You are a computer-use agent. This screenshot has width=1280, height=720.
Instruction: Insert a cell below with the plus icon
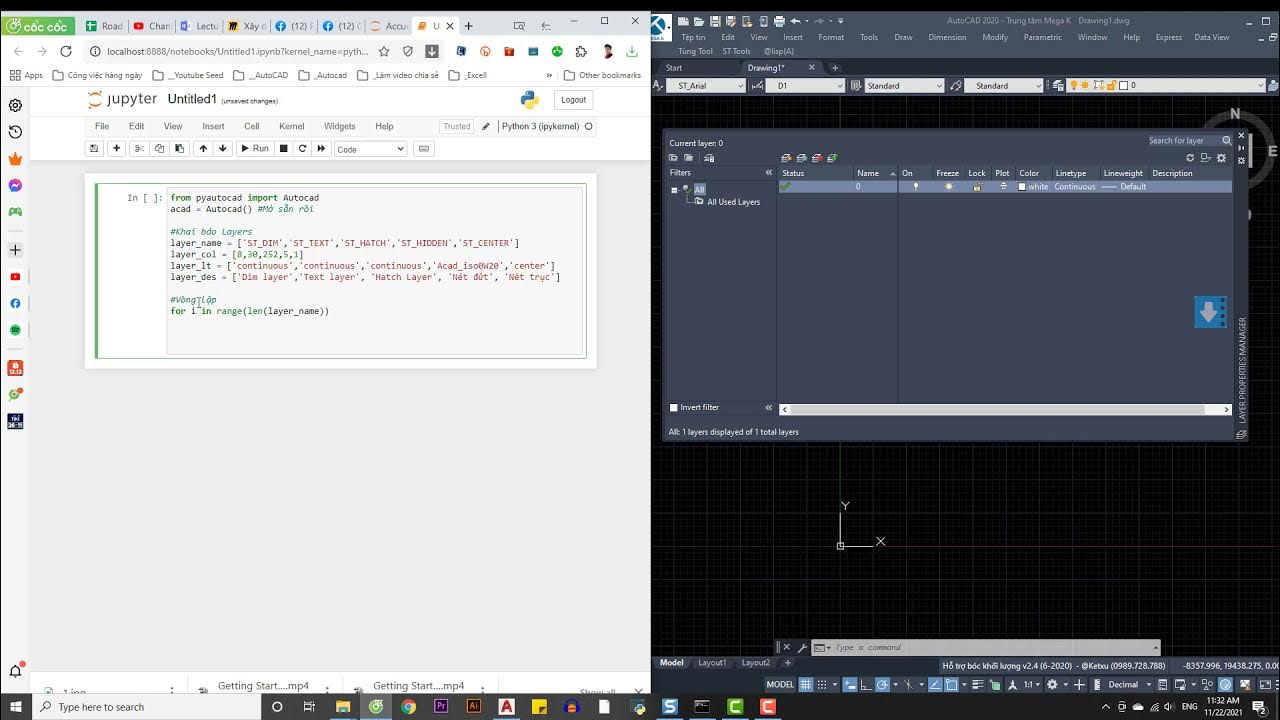116,148
